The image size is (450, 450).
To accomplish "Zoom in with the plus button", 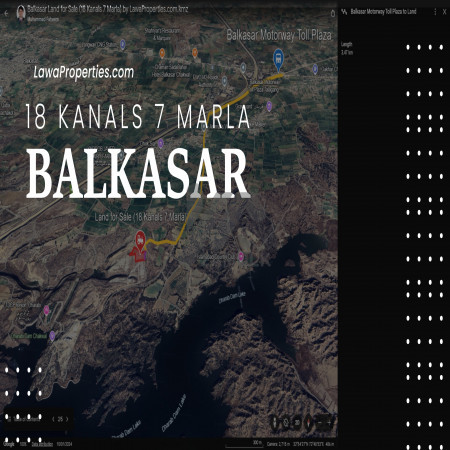I will click(329, 423).
